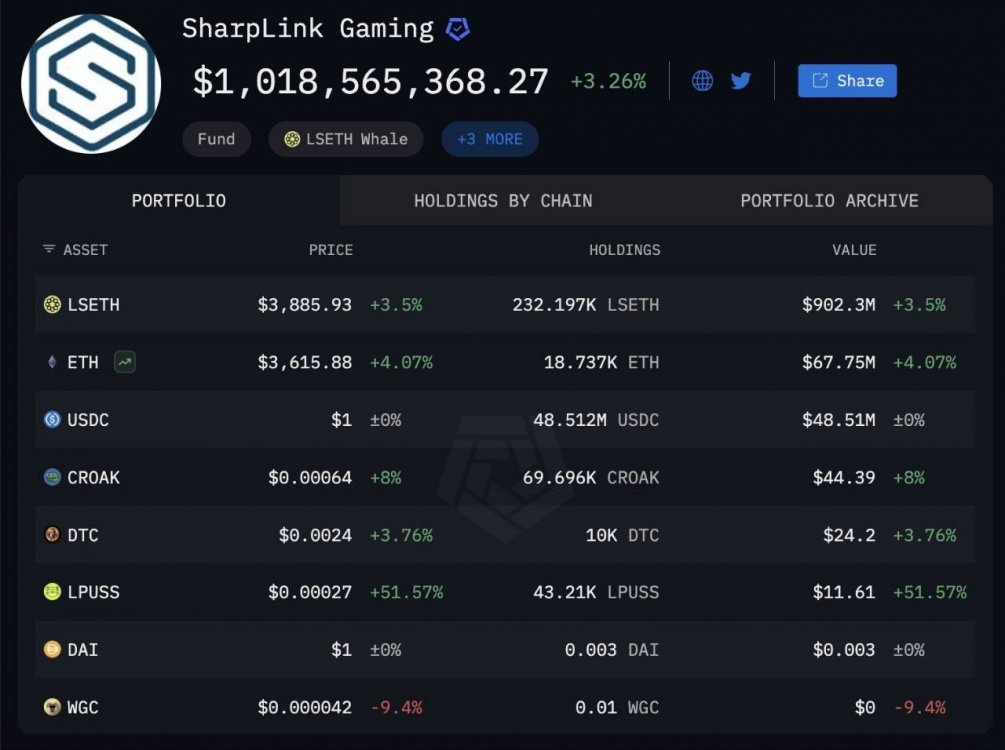Sort by the Holdings column header
1005x750 pixels.
624,250
